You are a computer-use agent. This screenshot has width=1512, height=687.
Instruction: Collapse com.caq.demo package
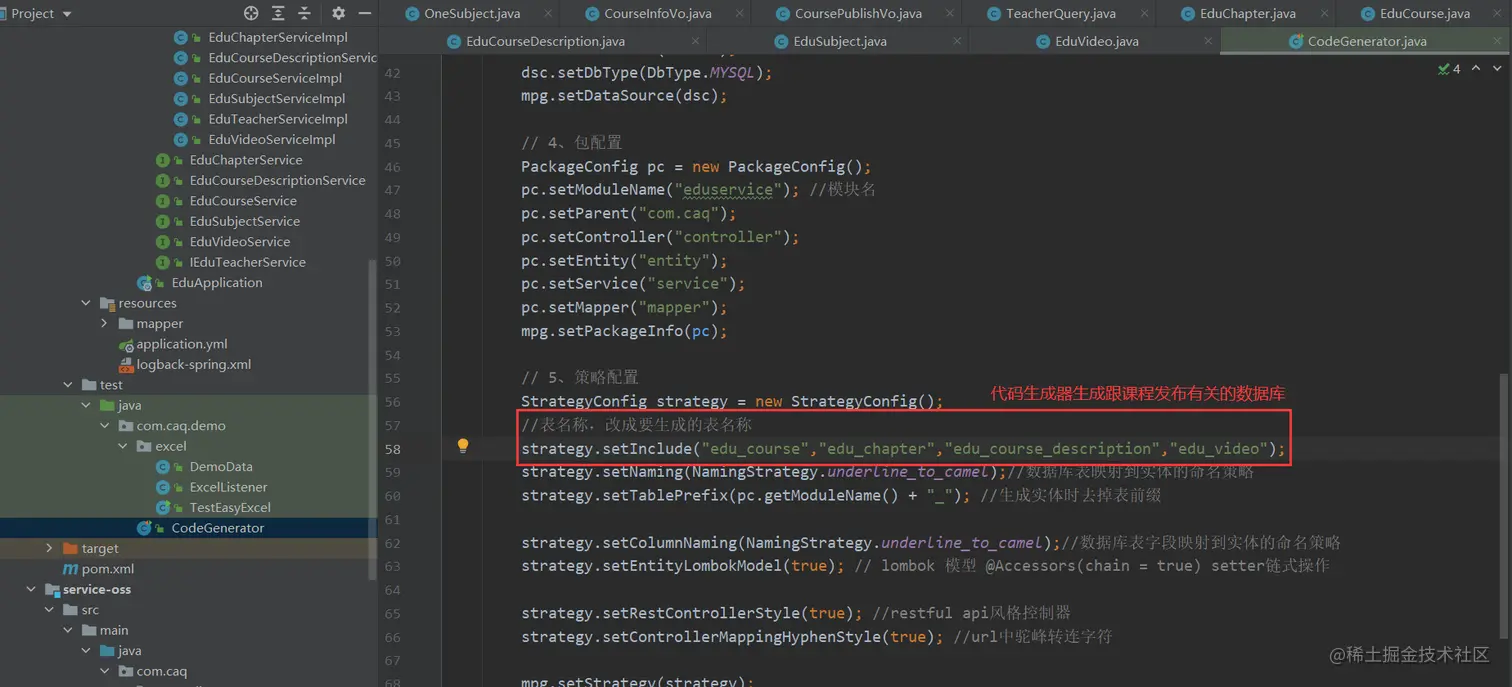pyautogui.click(x=104, y=426)
